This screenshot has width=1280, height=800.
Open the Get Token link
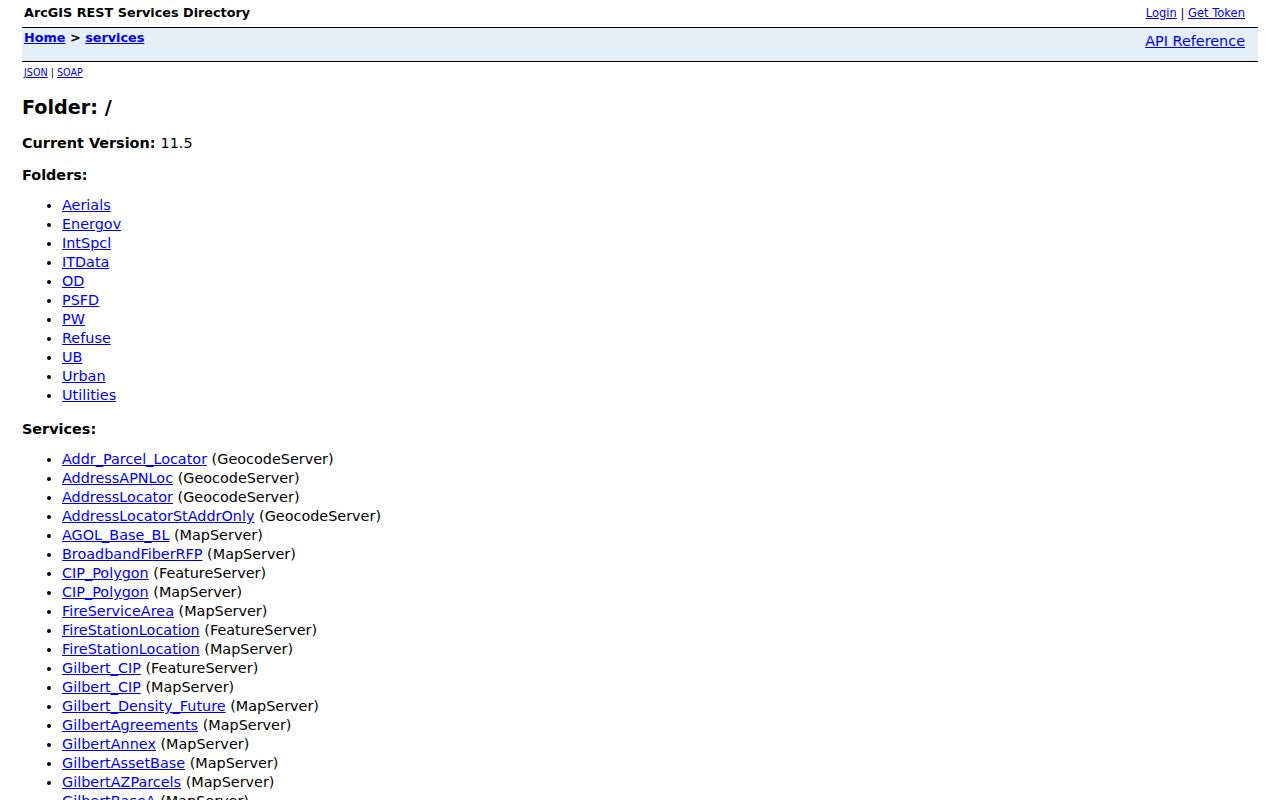point(1216,13)
